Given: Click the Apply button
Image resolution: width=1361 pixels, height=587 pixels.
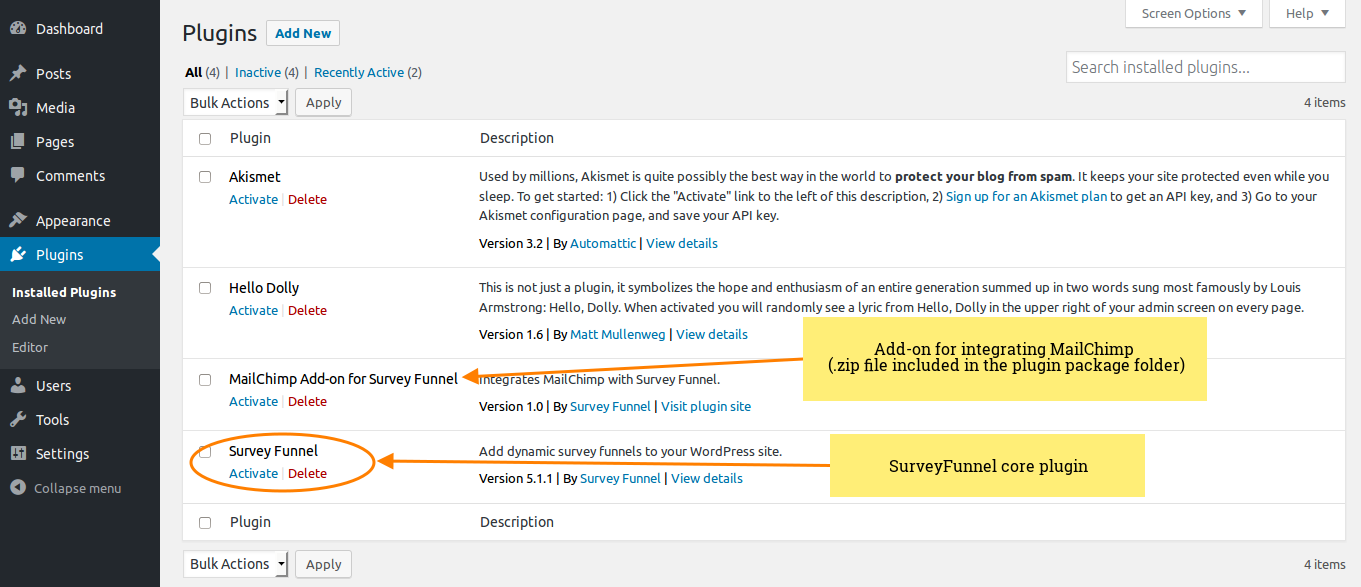Looking at the screenshot, I should pos(322,102).
